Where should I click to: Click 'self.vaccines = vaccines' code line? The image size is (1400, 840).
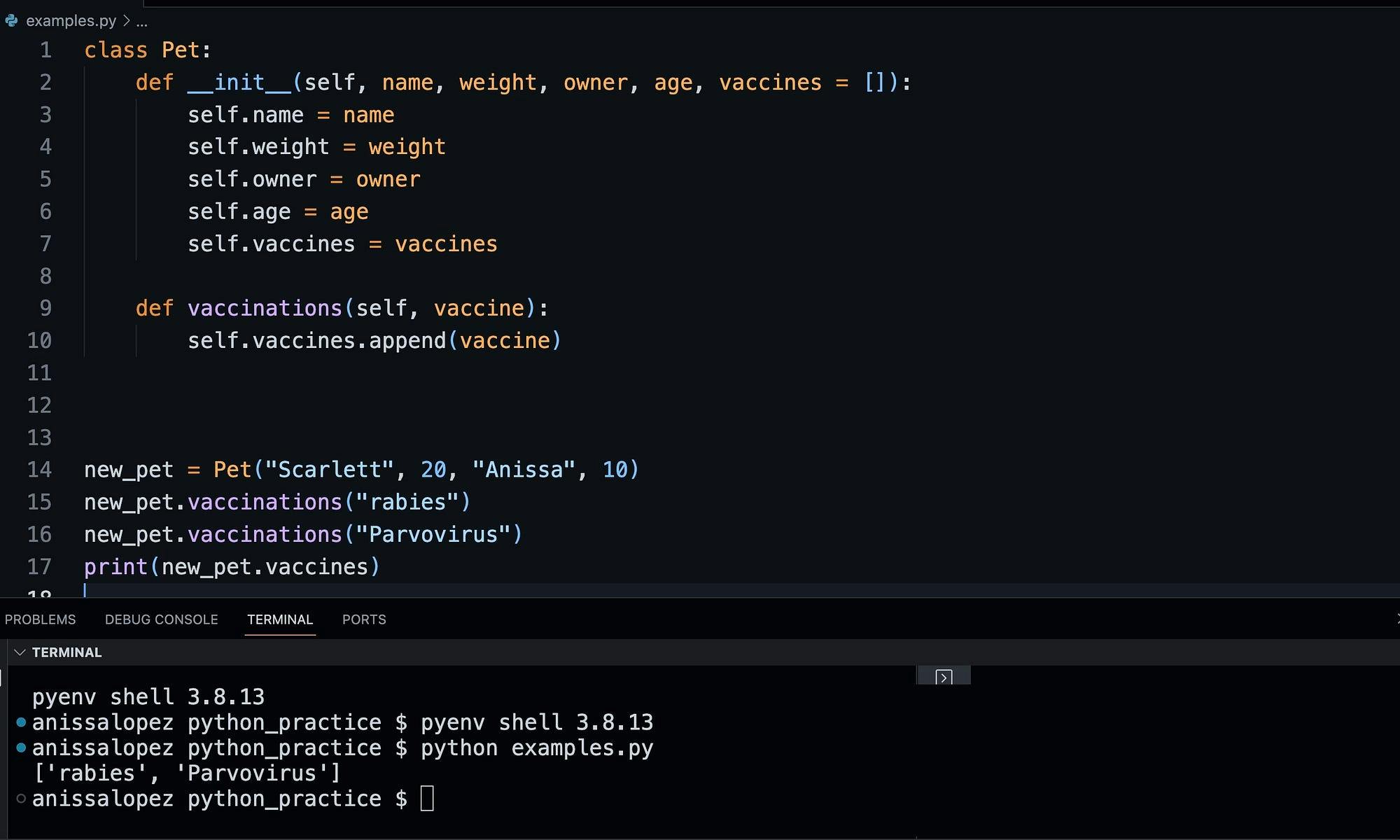(342, 244)
